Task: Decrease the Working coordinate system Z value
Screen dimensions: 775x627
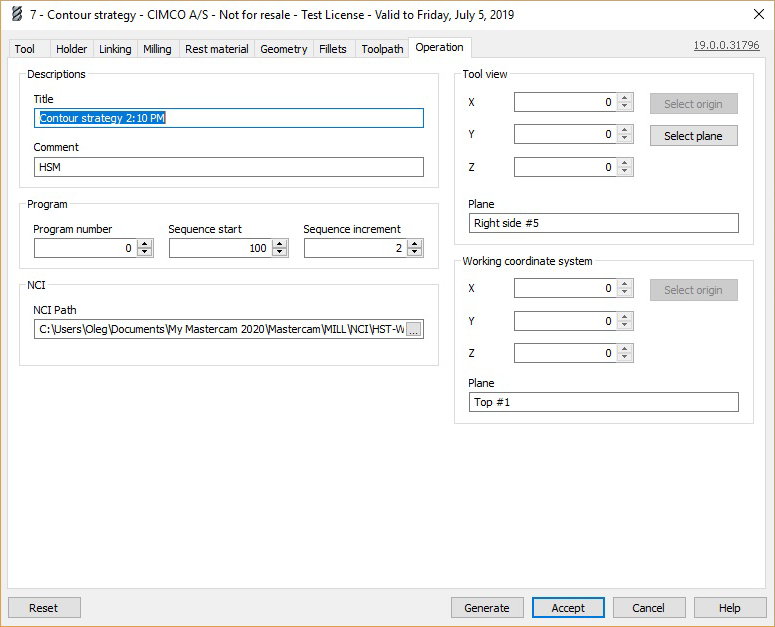Action: (x=625, y=358)
